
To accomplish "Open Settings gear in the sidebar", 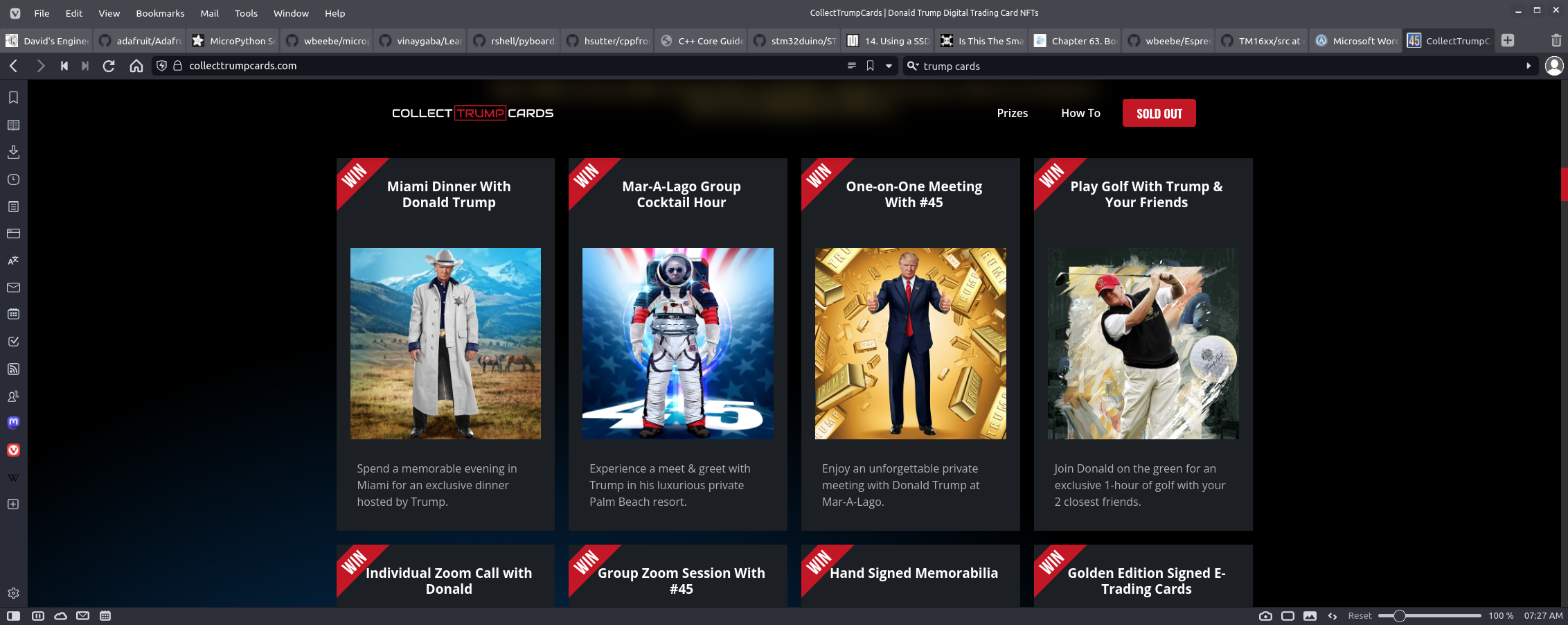I will pyautogui.click(x=13, y=593).
